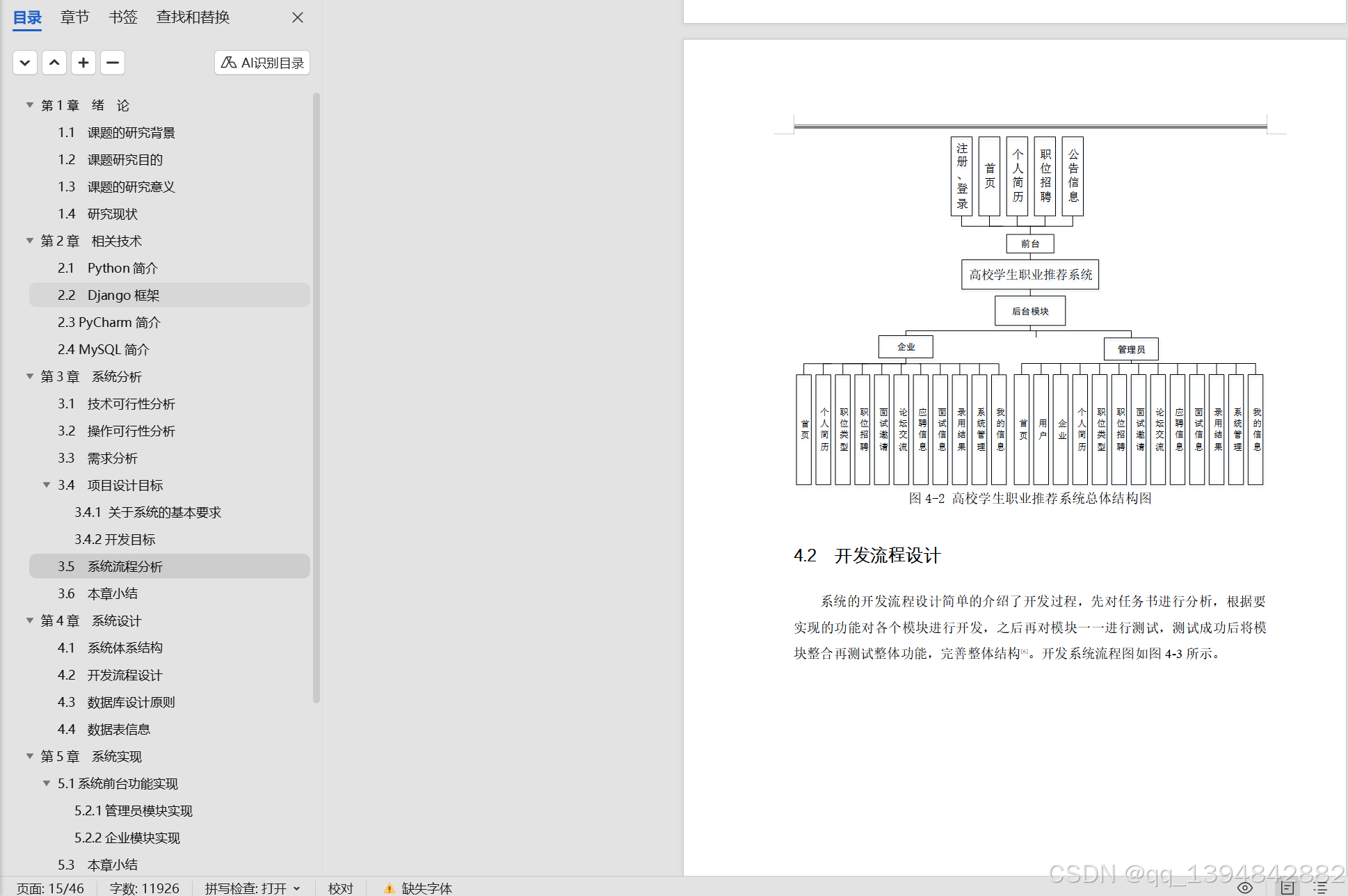The height and width of the screenshot is (896, 1348).
Task: Close the navigation pane with X
Action: (298, 17)
